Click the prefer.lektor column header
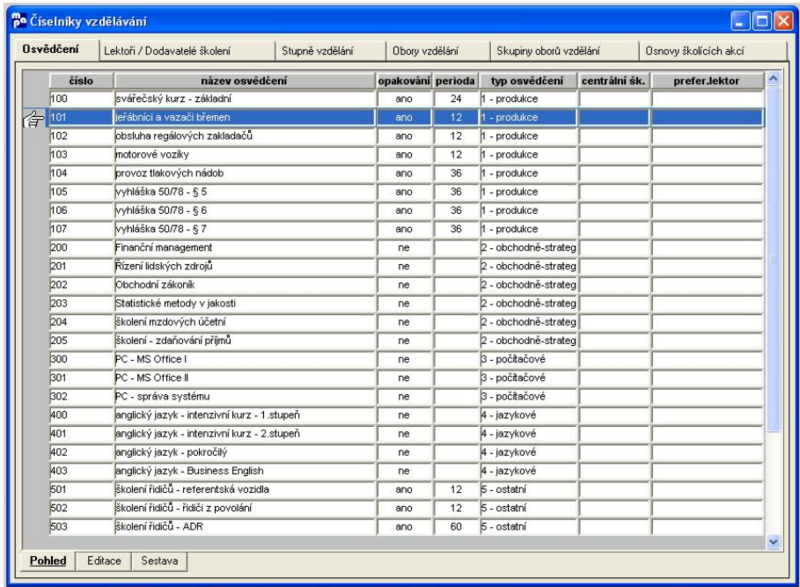The image size is (800, 587). [x=707, y=81]
